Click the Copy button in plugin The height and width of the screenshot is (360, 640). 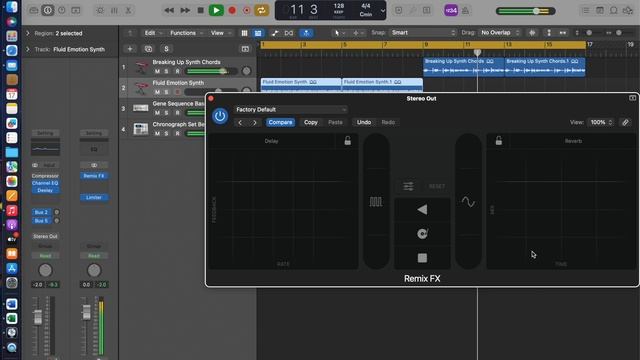[x=311, y=122]
